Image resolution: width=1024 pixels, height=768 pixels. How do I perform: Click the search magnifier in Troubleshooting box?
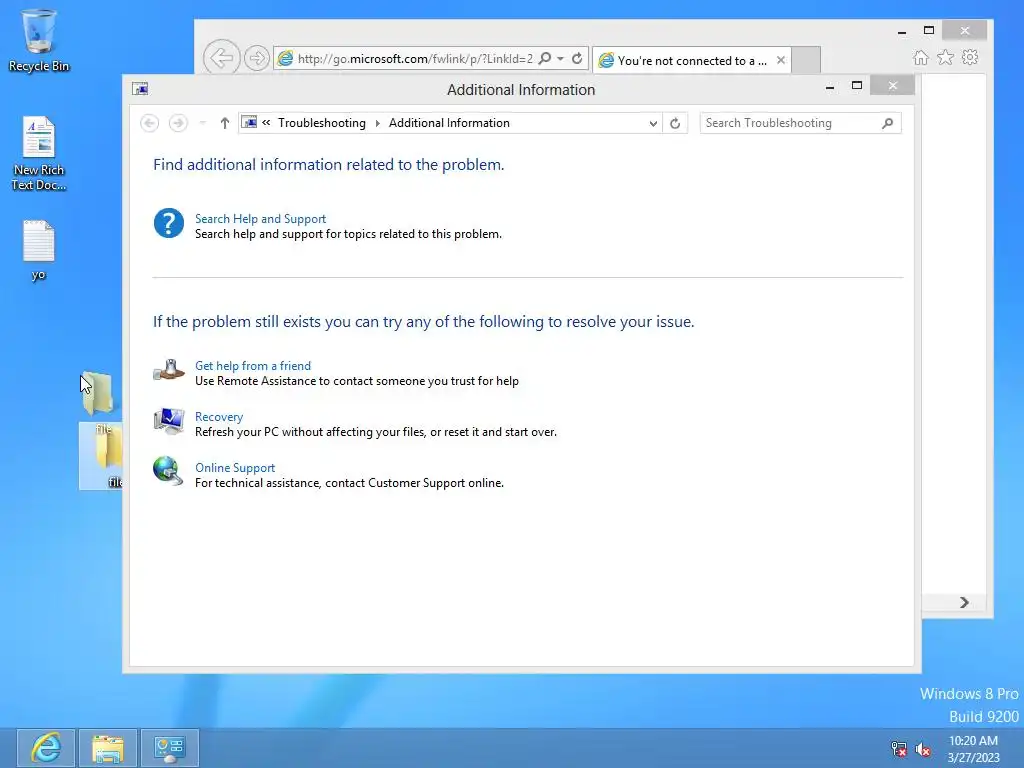tap(888, 123)
